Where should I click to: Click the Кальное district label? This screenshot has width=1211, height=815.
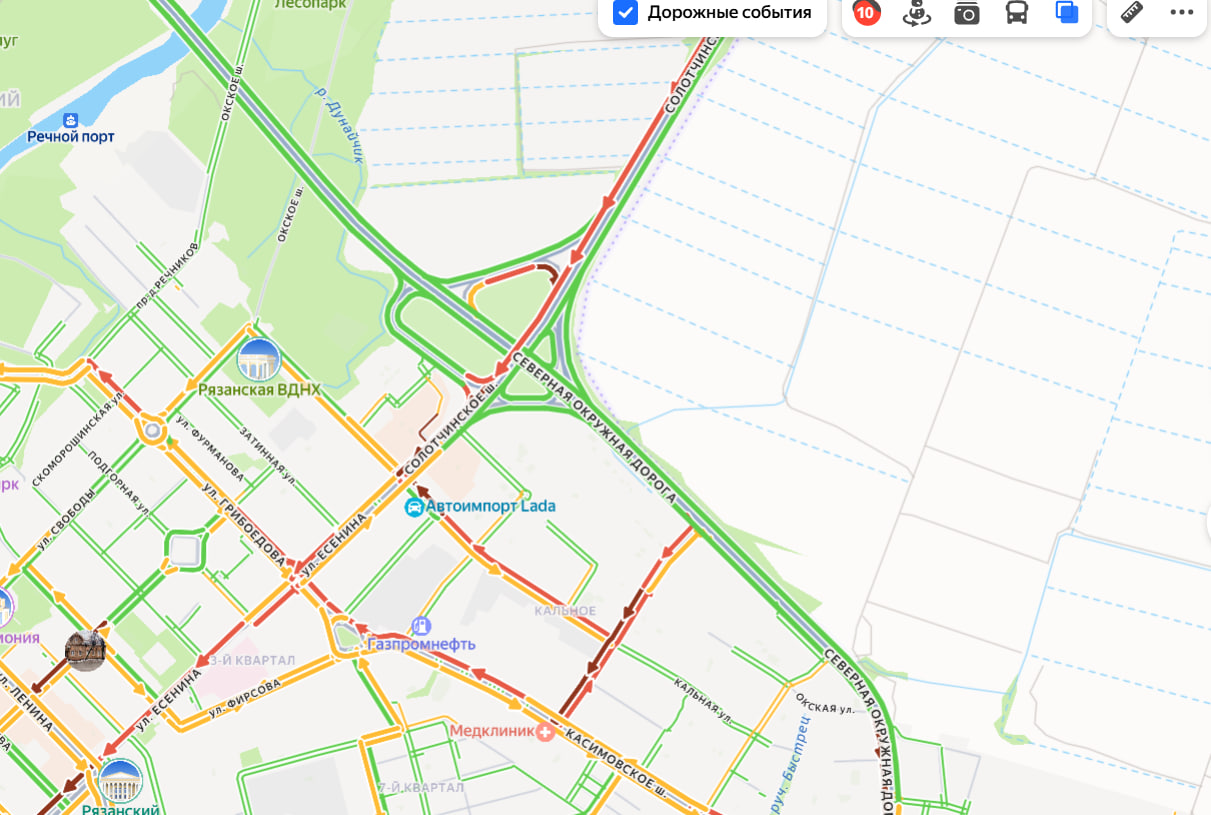[565, 611]
